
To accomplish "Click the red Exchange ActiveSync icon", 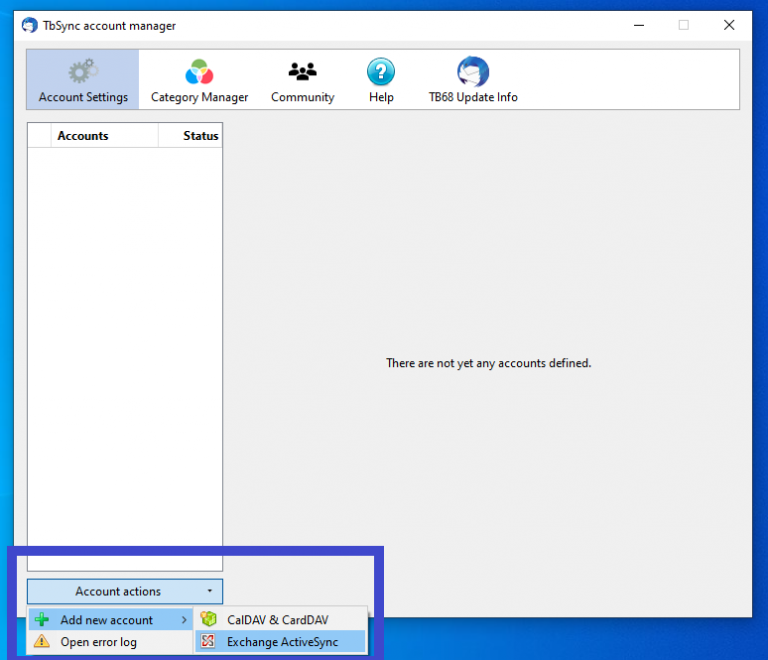I will click(208, 642).
